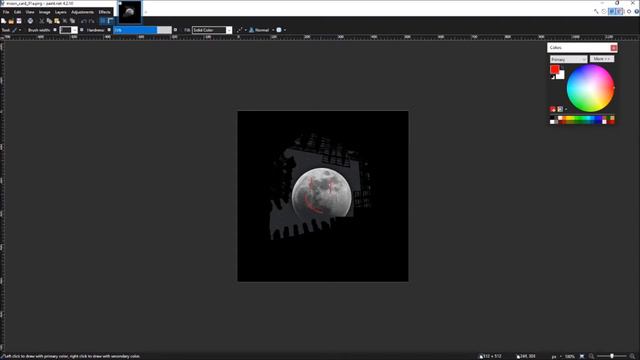Increase brush width with plus button
Image resolution: width=640 pixels, height=360 pixels.
pyautogui.click(x=82, y=30)
